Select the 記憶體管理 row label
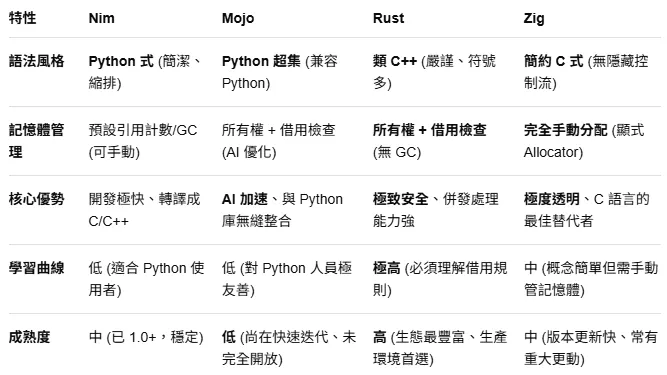The image size is (667, 375). click(x=37, y=141)
